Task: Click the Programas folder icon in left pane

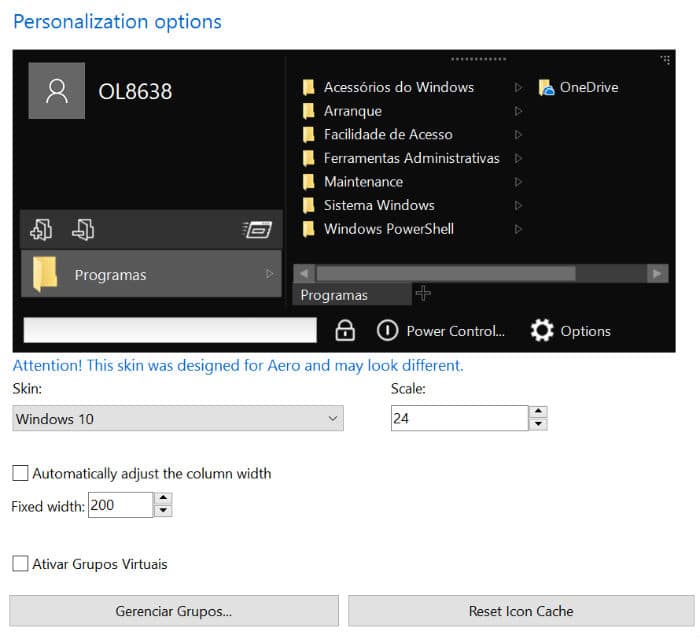Action: (45, 274)
